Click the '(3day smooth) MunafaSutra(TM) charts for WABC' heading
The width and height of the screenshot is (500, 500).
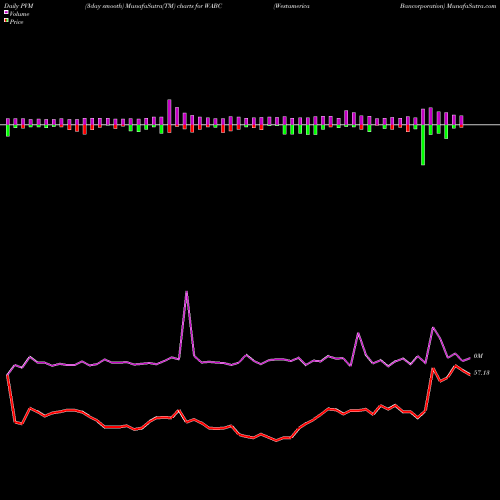(153, 6)
